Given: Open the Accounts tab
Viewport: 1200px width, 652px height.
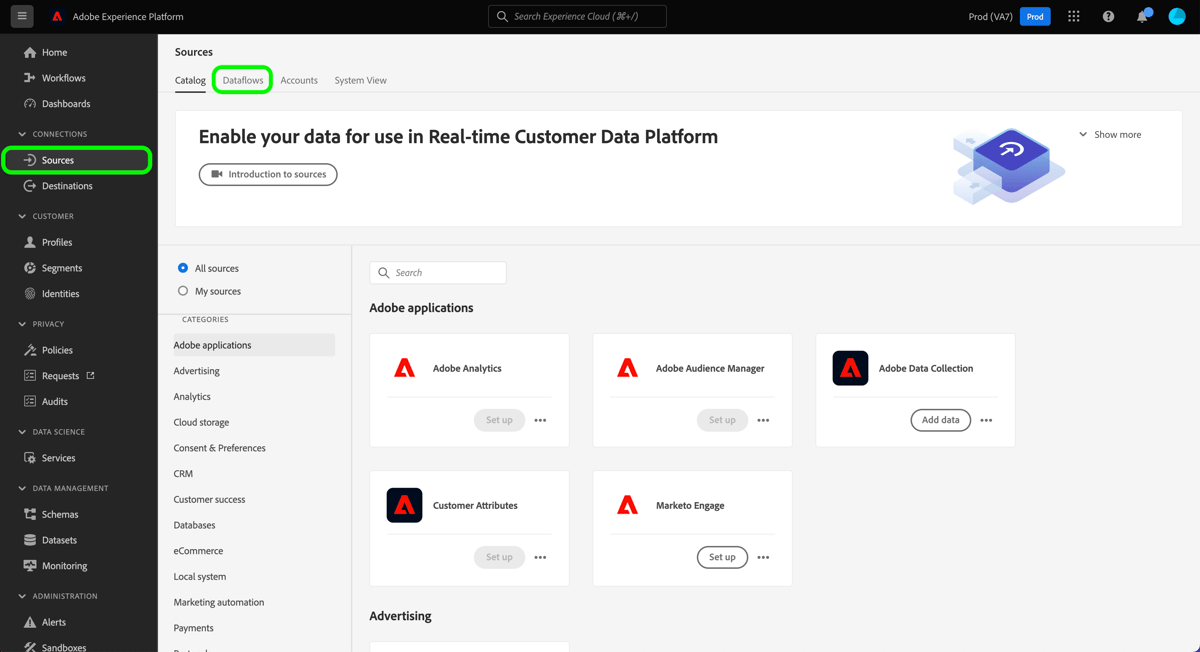Looking at the screenshot, I should 299,80.
